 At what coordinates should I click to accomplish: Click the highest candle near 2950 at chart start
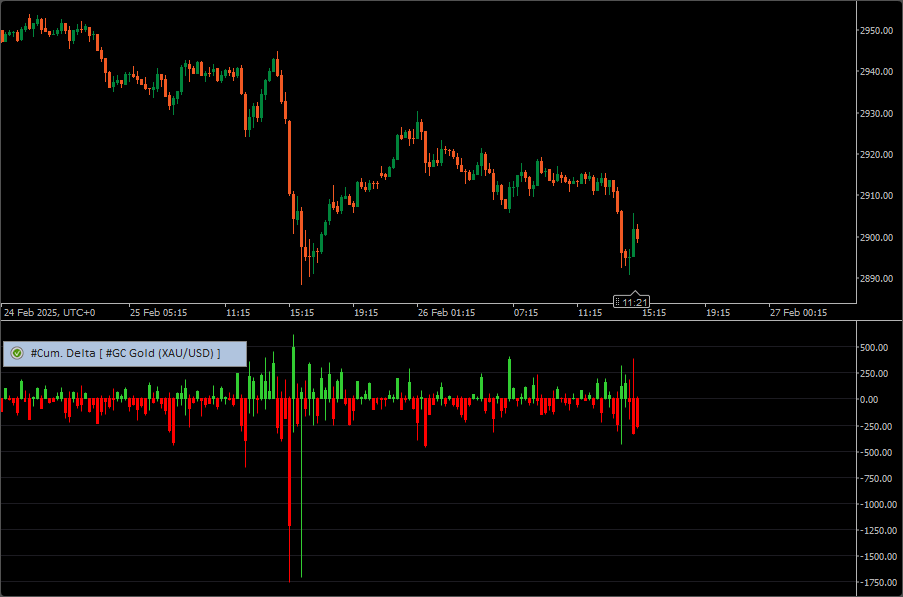pyautogui.click(x=31, y=24)
